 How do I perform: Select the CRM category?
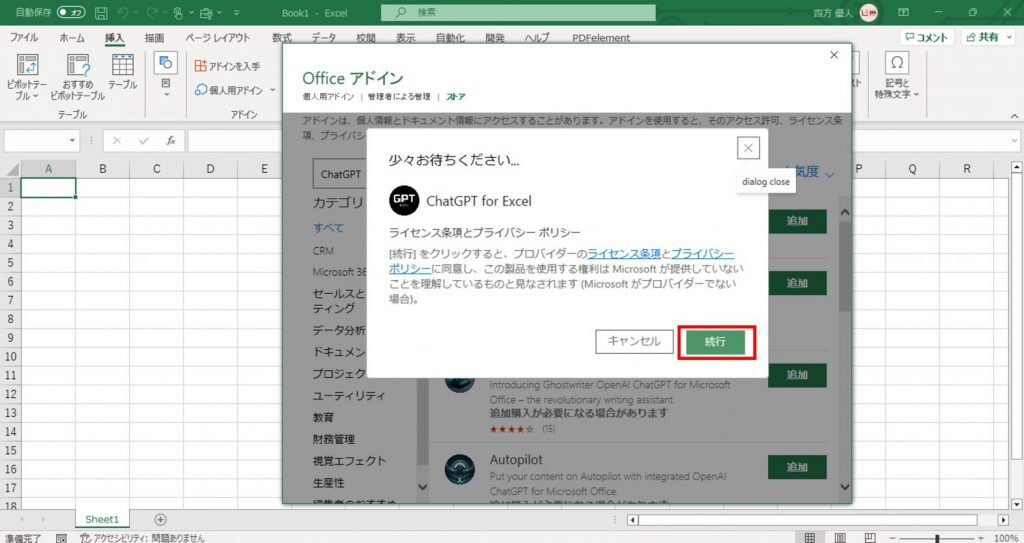coord(323,251)
